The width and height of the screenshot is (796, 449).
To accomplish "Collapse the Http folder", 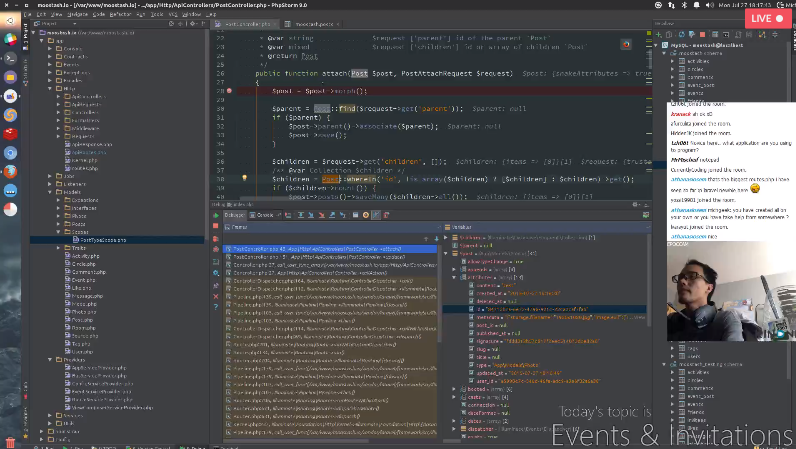I will [50, 88].
